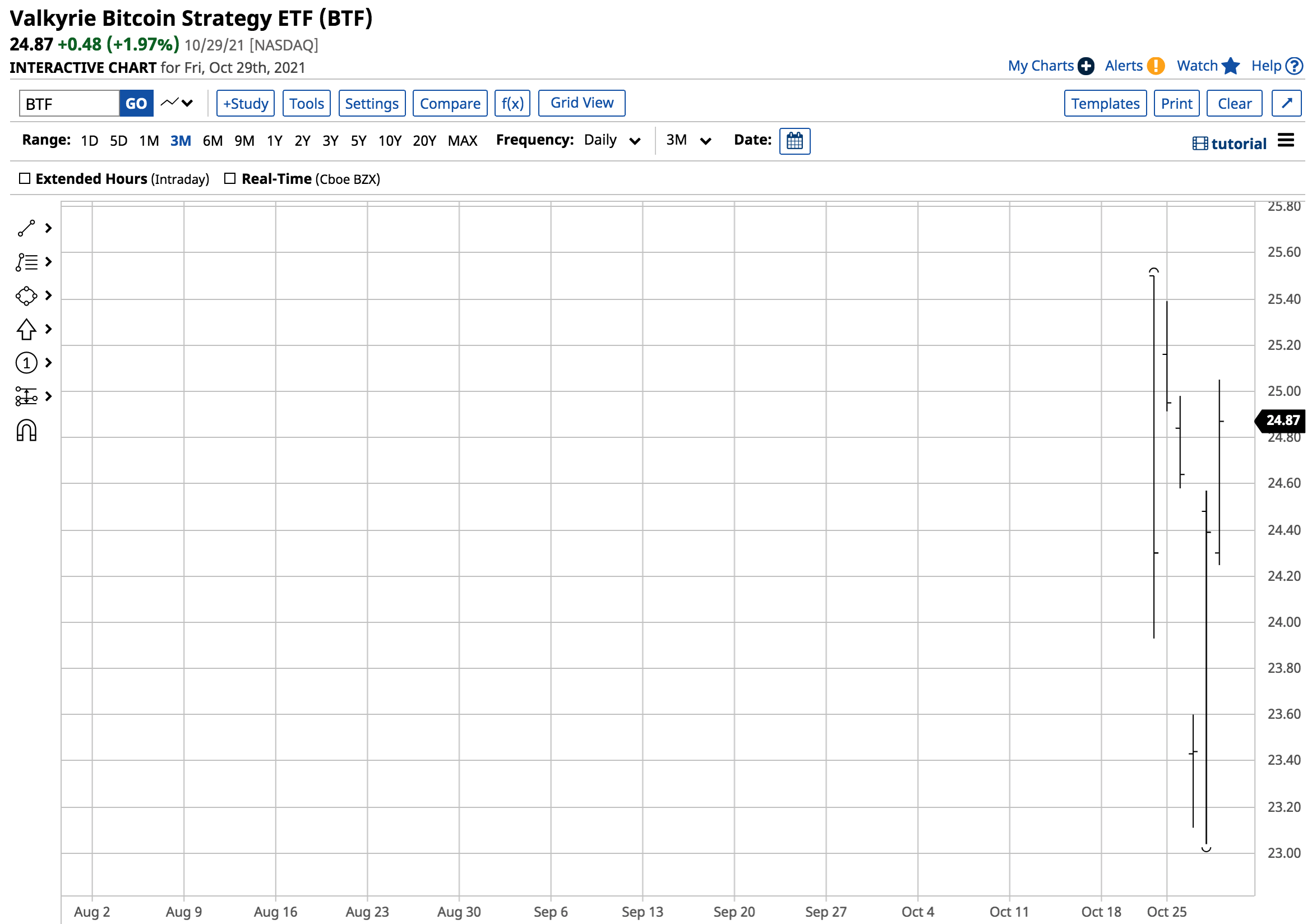Set range to MAX
1312x924 pixels.
(463, 141)
